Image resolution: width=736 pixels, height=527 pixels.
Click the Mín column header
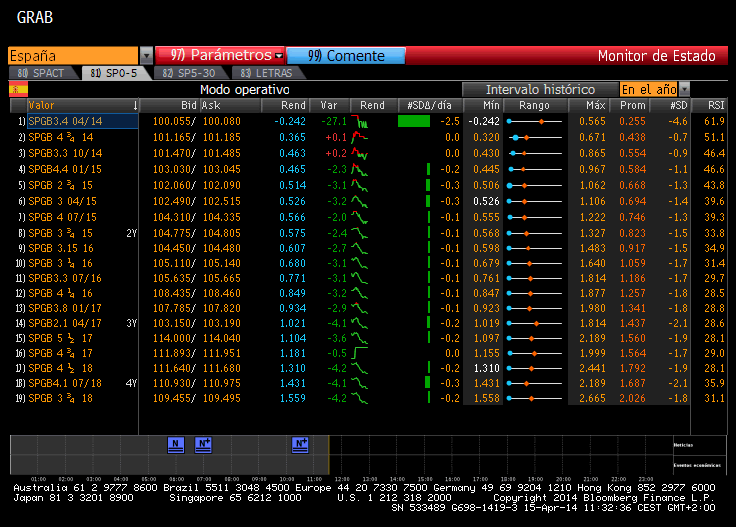pos(491,106)
